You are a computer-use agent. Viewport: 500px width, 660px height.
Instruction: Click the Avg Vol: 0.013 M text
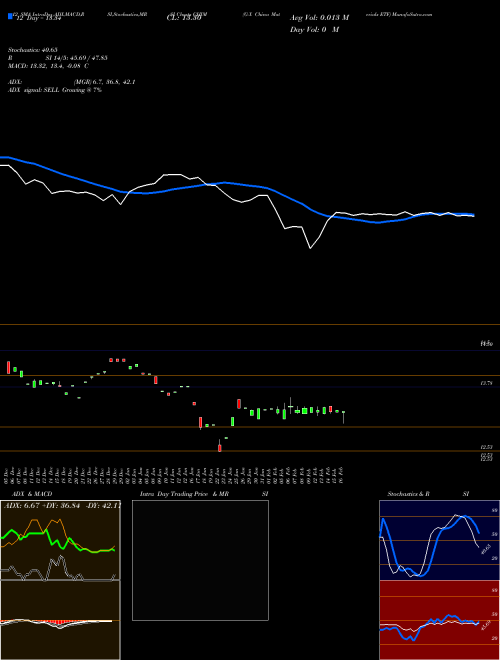319,18
